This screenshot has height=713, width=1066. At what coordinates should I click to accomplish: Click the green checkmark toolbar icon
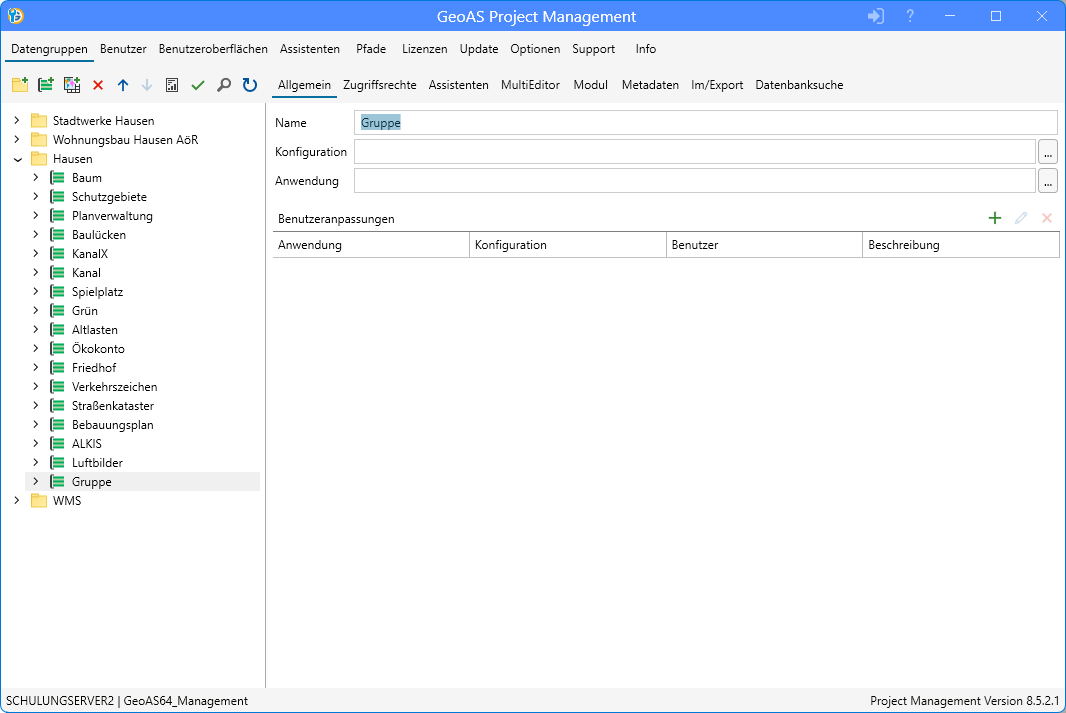point(198,86)
